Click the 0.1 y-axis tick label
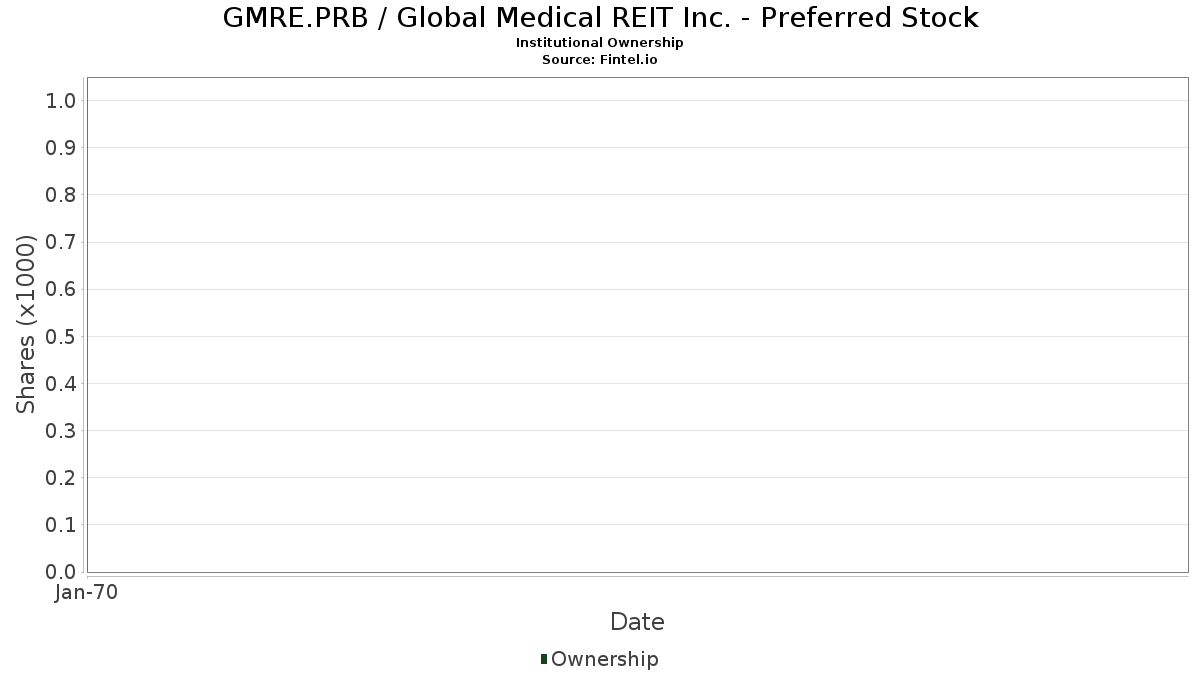The image size is (1200, 675). pyautogui.click(x=61, y=524)
